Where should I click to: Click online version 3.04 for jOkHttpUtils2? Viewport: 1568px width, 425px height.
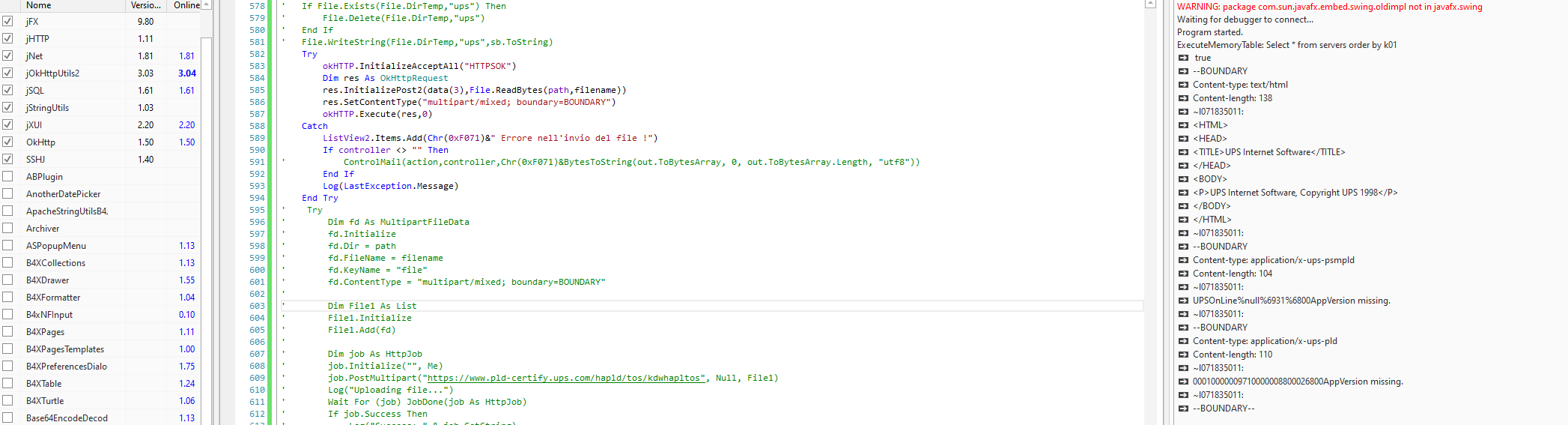pos(186,73)
